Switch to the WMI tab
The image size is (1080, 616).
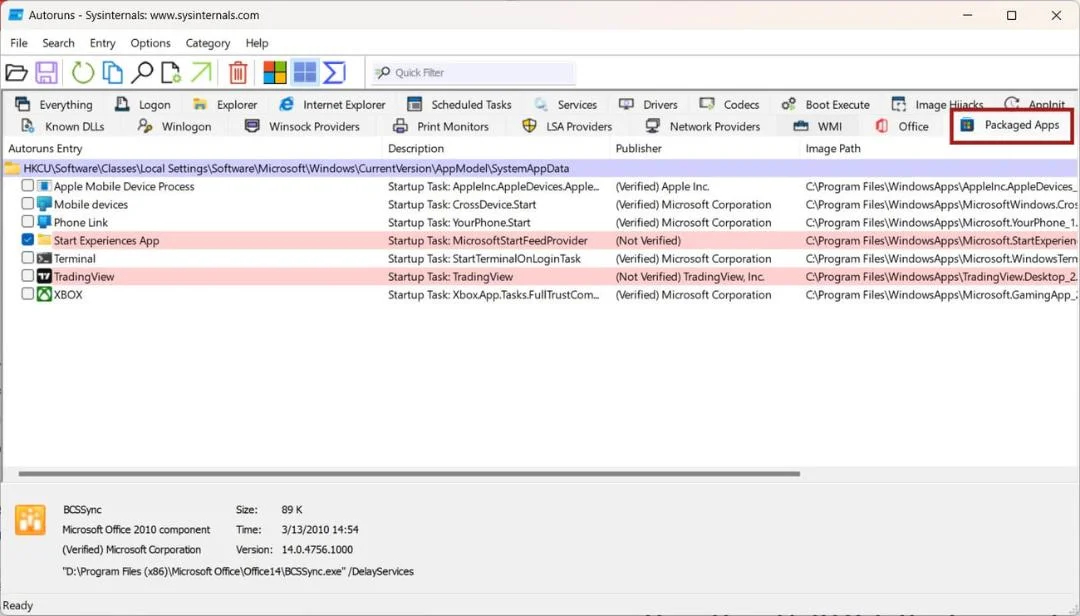point(818,126)
